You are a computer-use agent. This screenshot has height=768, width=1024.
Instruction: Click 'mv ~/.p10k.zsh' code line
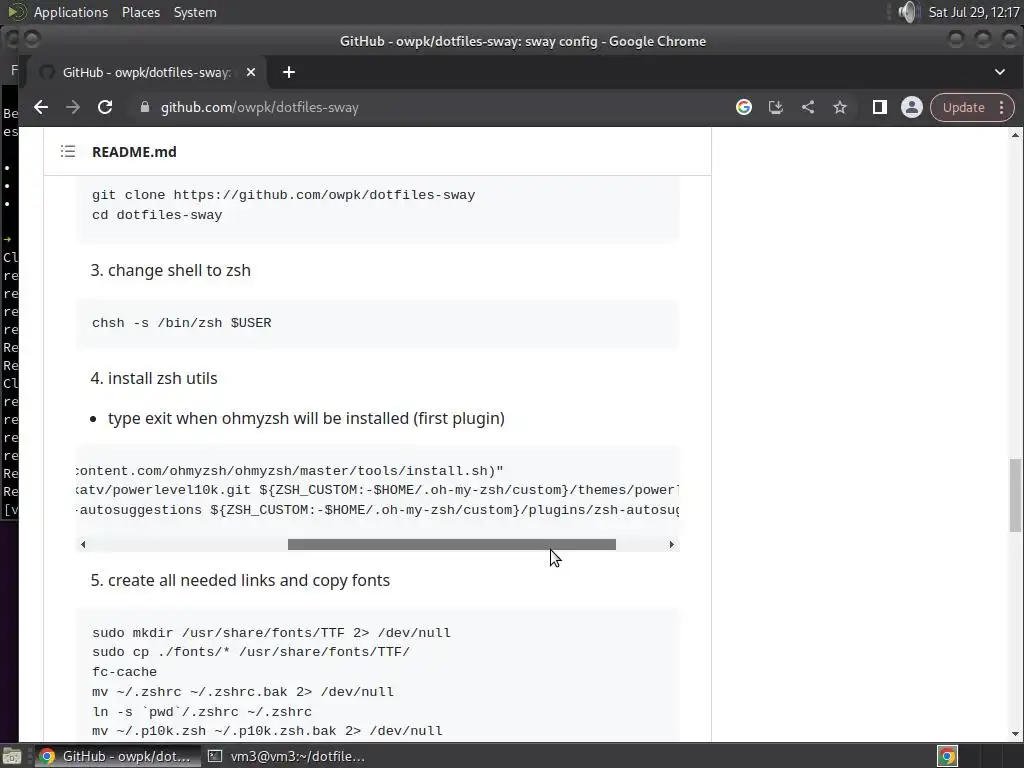click(x=267, y=731)
